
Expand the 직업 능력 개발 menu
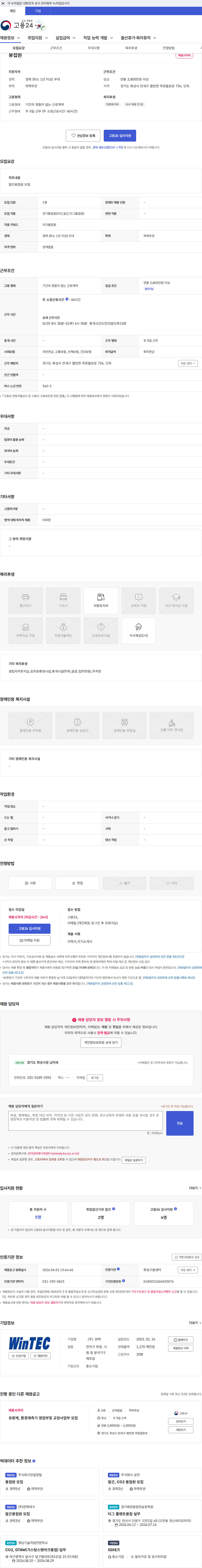coord(98,38)
